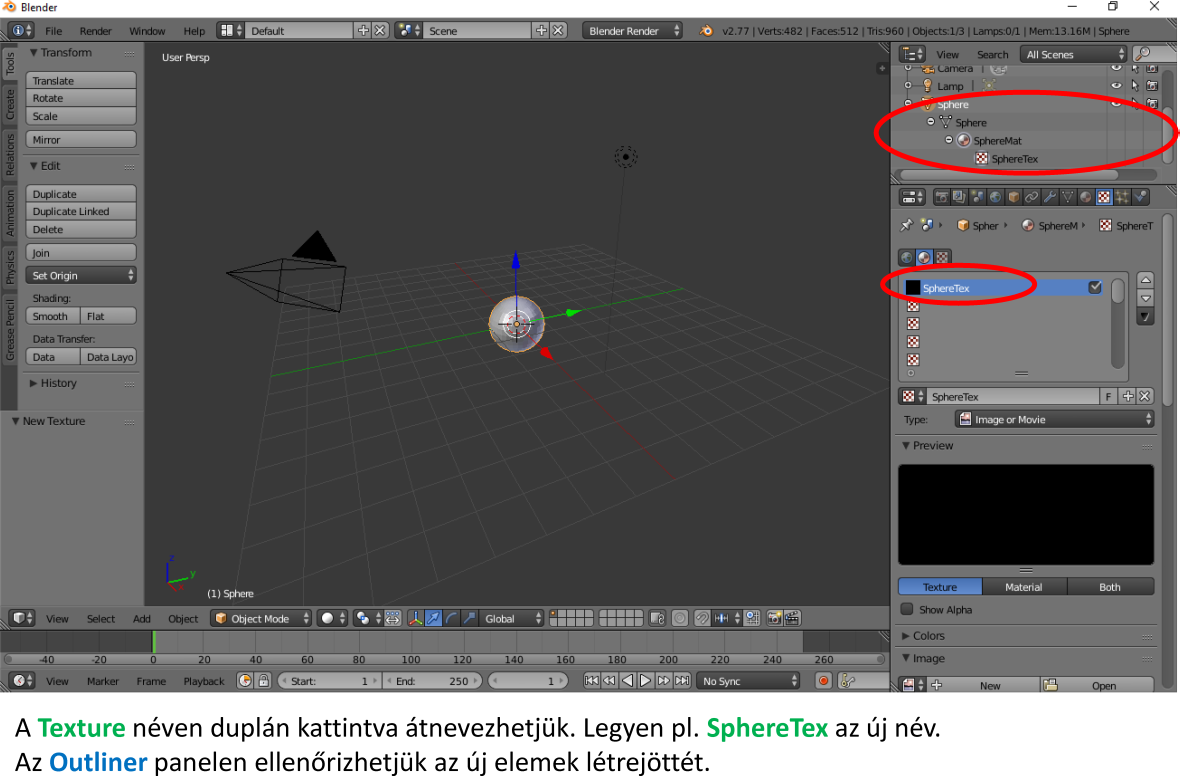Open the All Scenes outliner dropdown
This screenshot has height=776, width=1180.
[x=1074, y=54]
